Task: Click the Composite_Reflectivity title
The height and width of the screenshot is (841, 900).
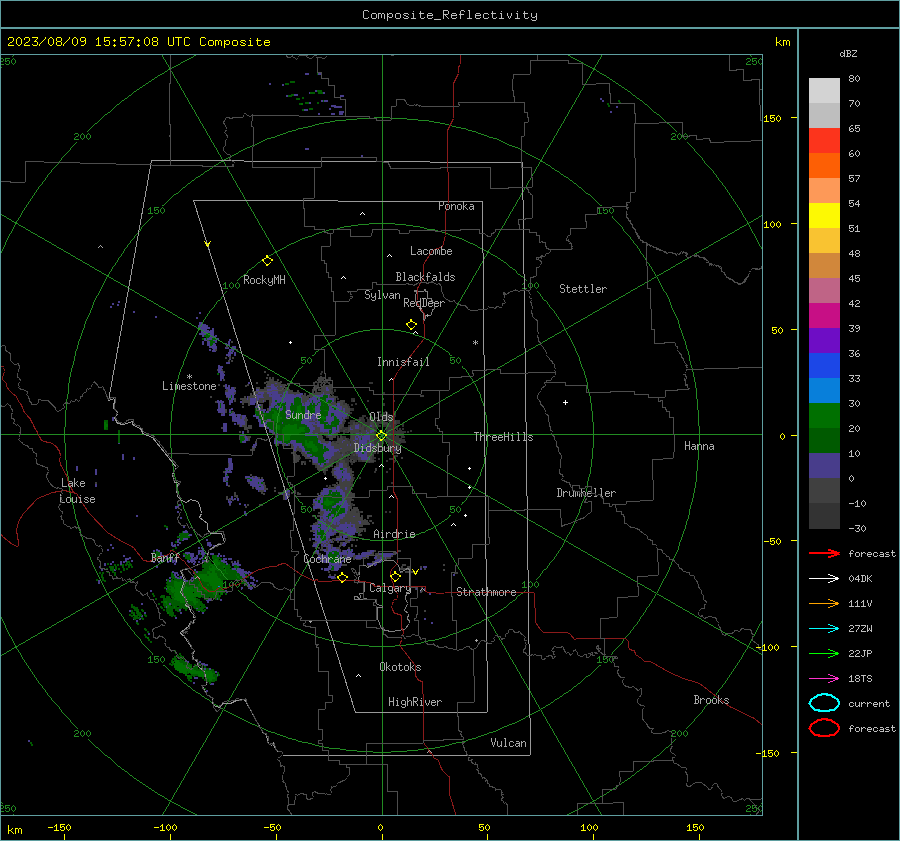Action: click(x=450, y=15)
